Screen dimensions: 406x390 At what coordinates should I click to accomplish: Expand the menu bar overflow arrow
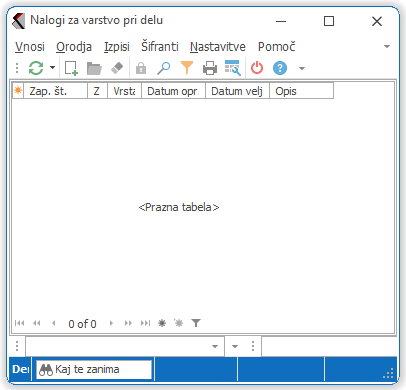tap(387, 46)
